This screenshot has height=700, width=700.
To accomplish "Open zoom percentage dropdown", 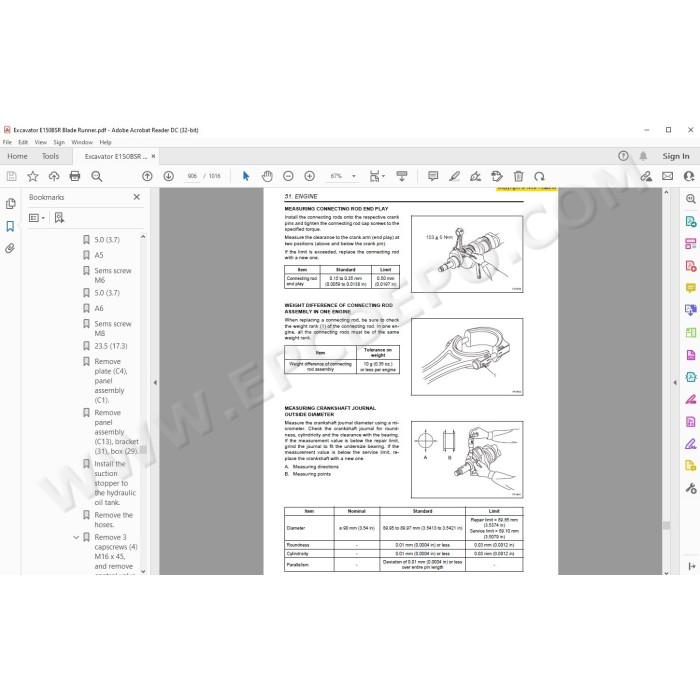I will point(354,176).
